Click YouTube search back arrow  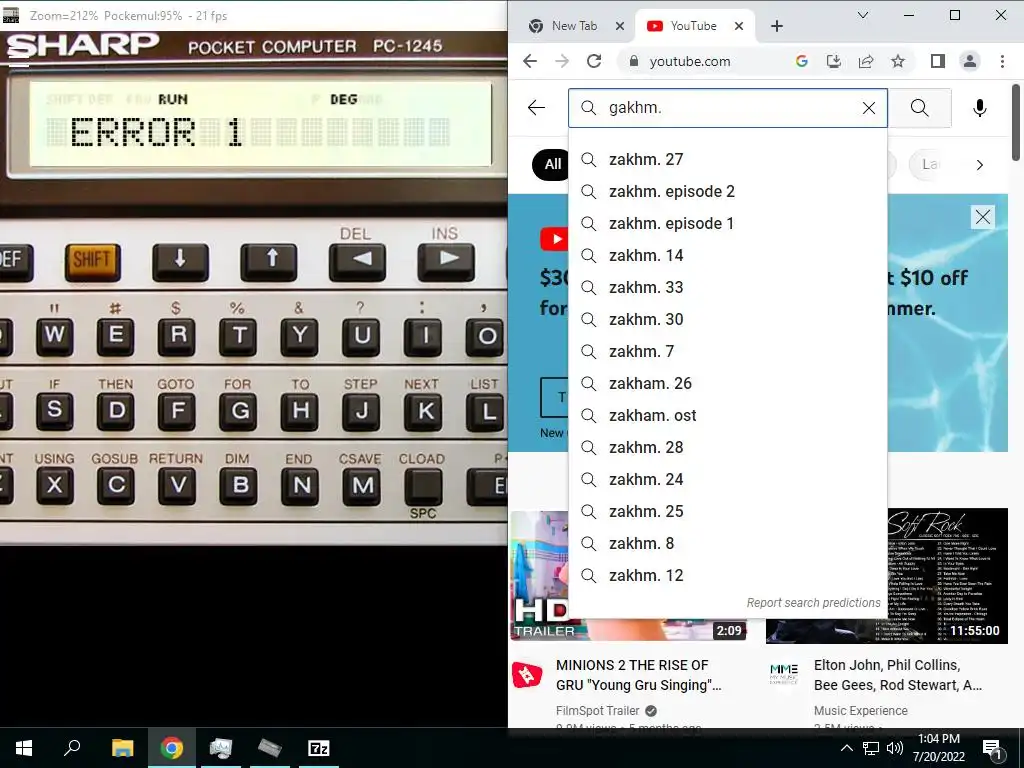pos(536,108)
